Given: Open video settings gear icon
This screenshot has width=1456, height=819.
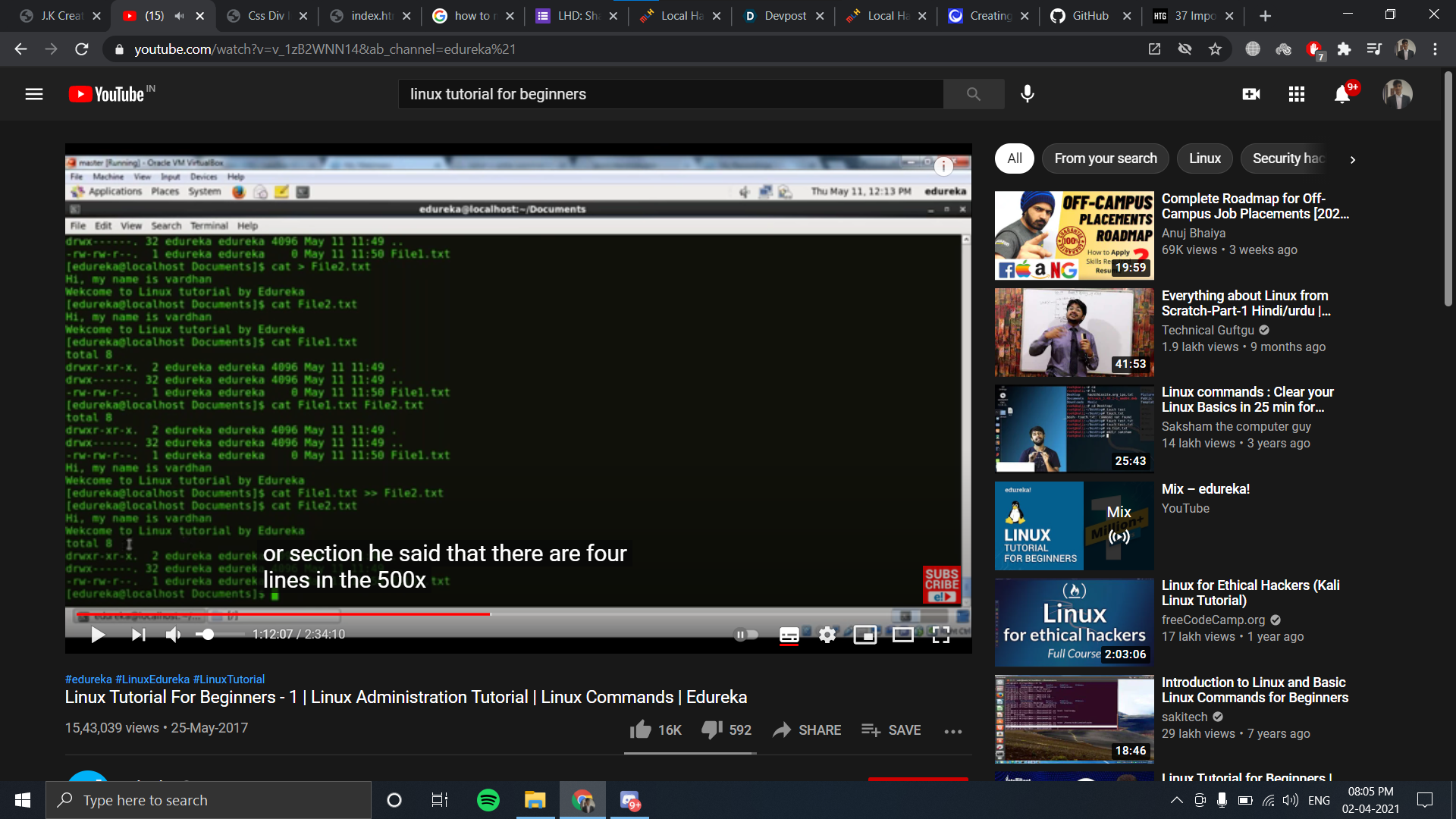Looking at the screenshot, I should (x=827, y=635).
